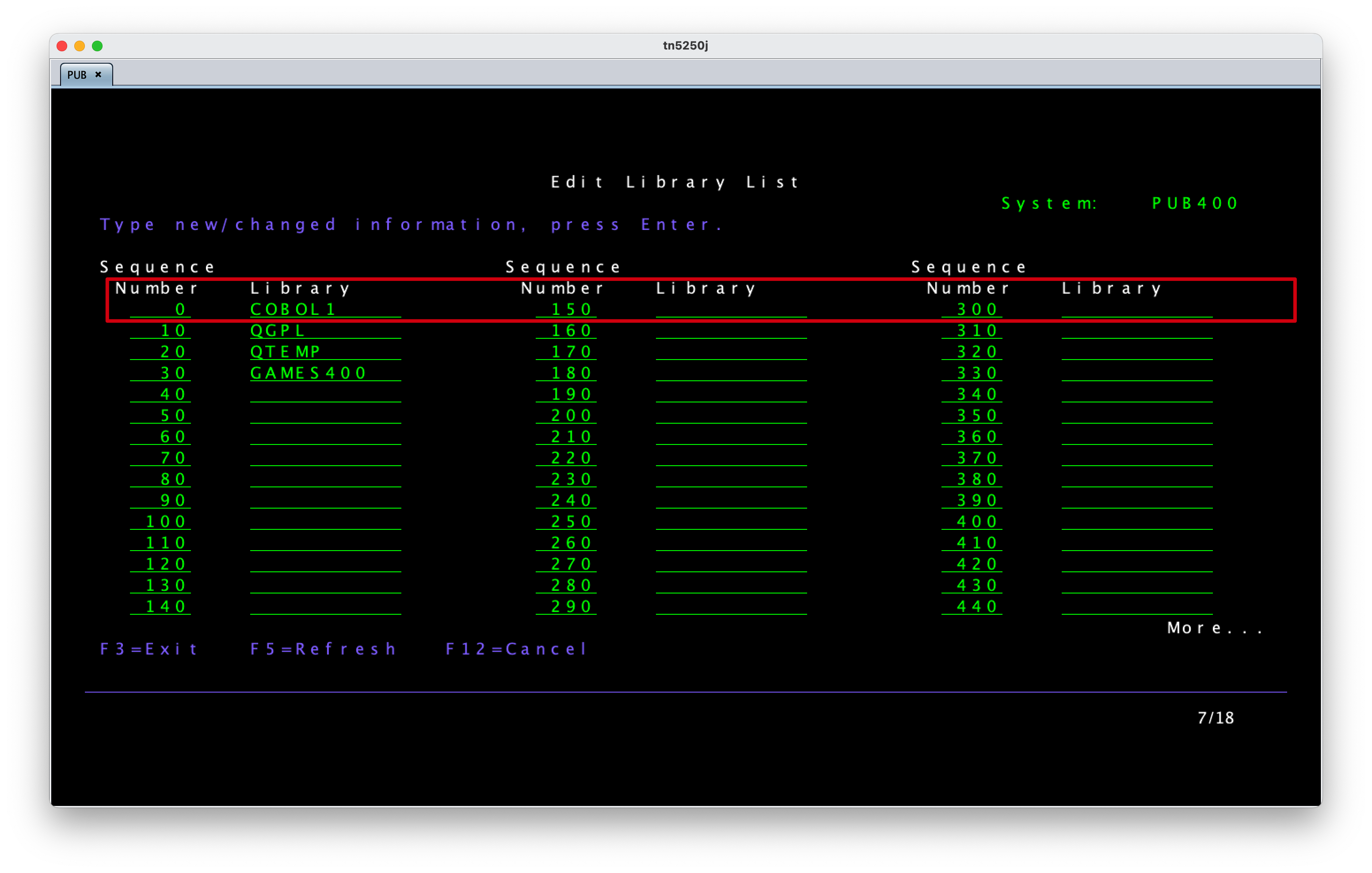Click sequence number field 120
This screenshot has width=1372, height=873.
[160, 564]
